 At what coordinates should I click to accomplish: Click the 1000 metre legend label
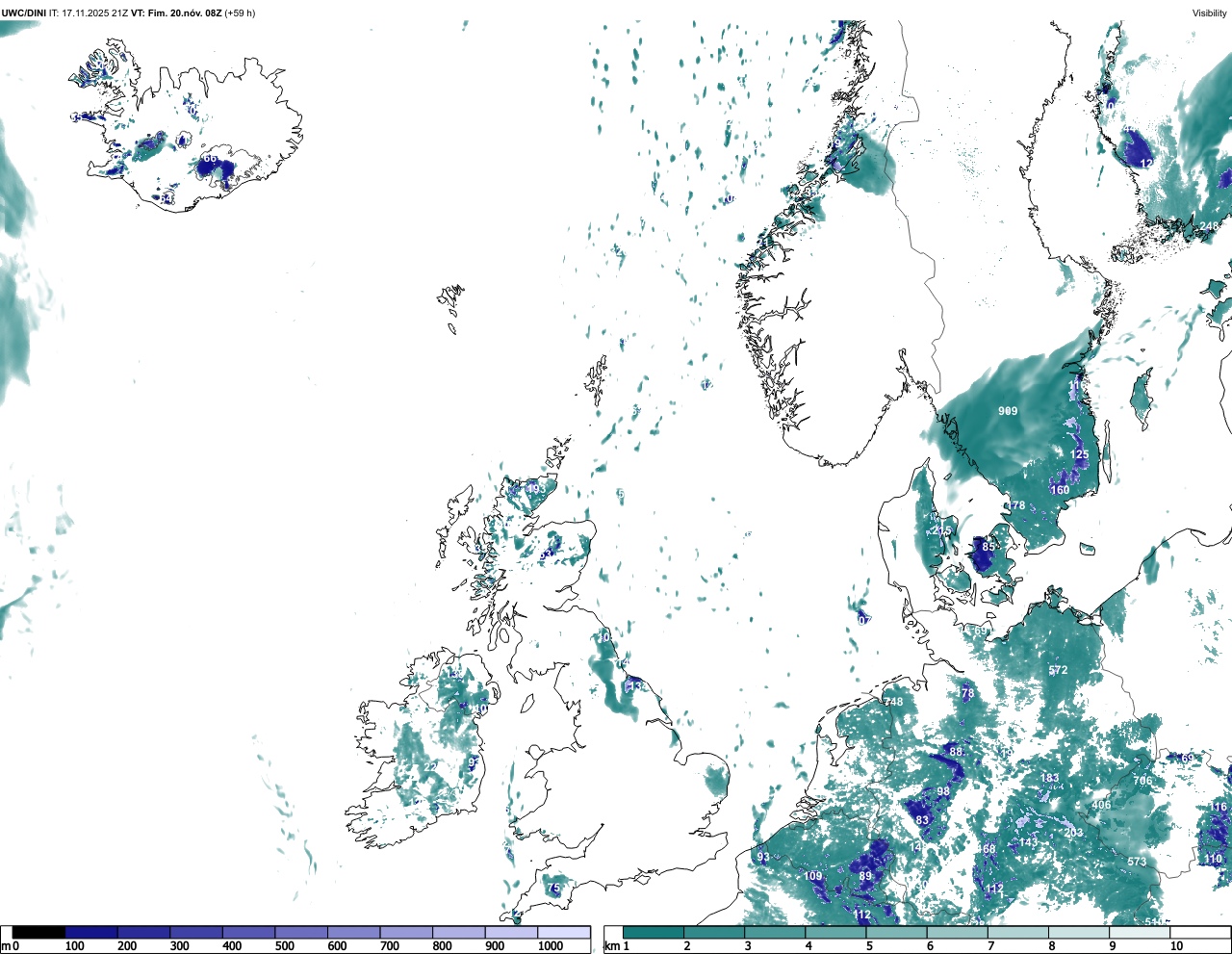click(x=551, y=946)
